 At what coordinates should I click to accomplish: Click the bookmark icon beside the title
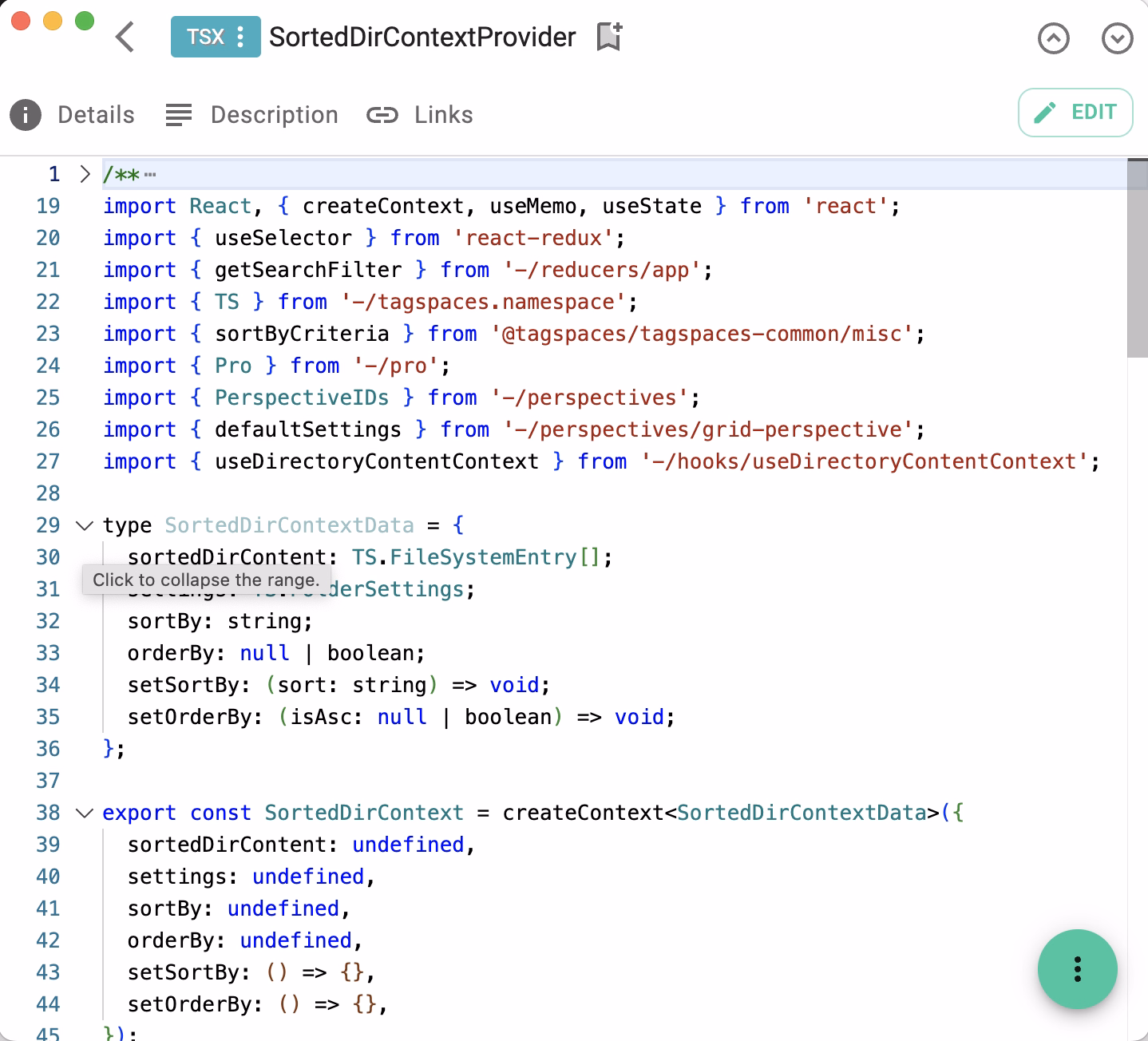point(609,37)
